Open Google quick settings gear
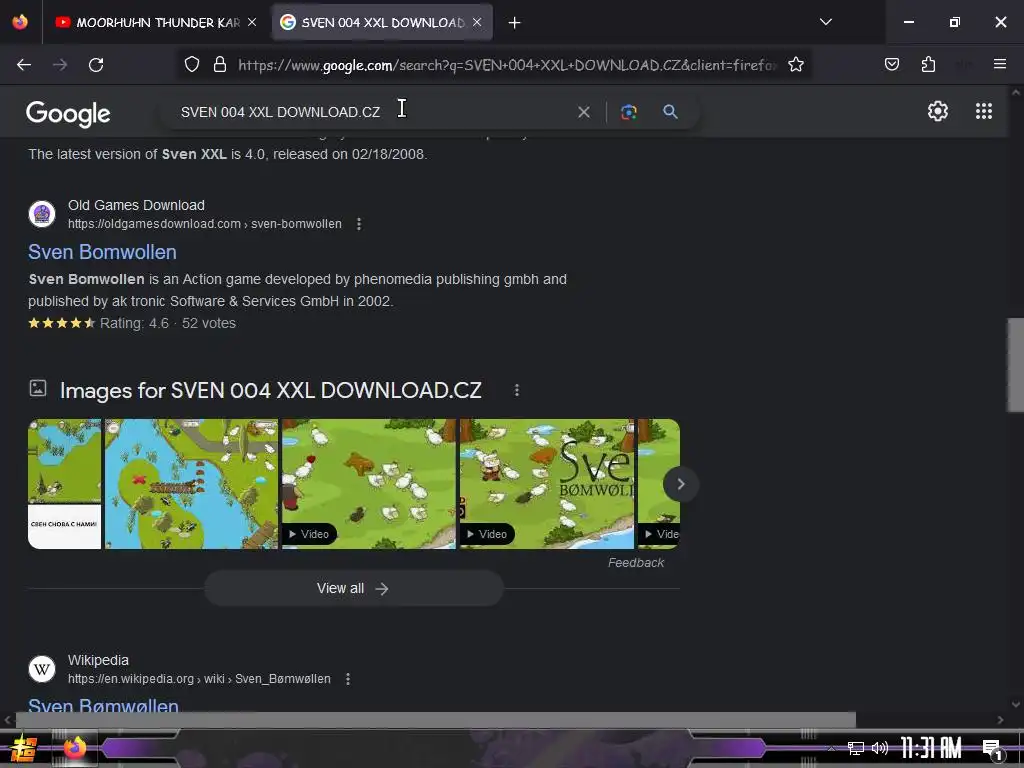Viewport: 1024px width, 768px height. click(938, 111)
